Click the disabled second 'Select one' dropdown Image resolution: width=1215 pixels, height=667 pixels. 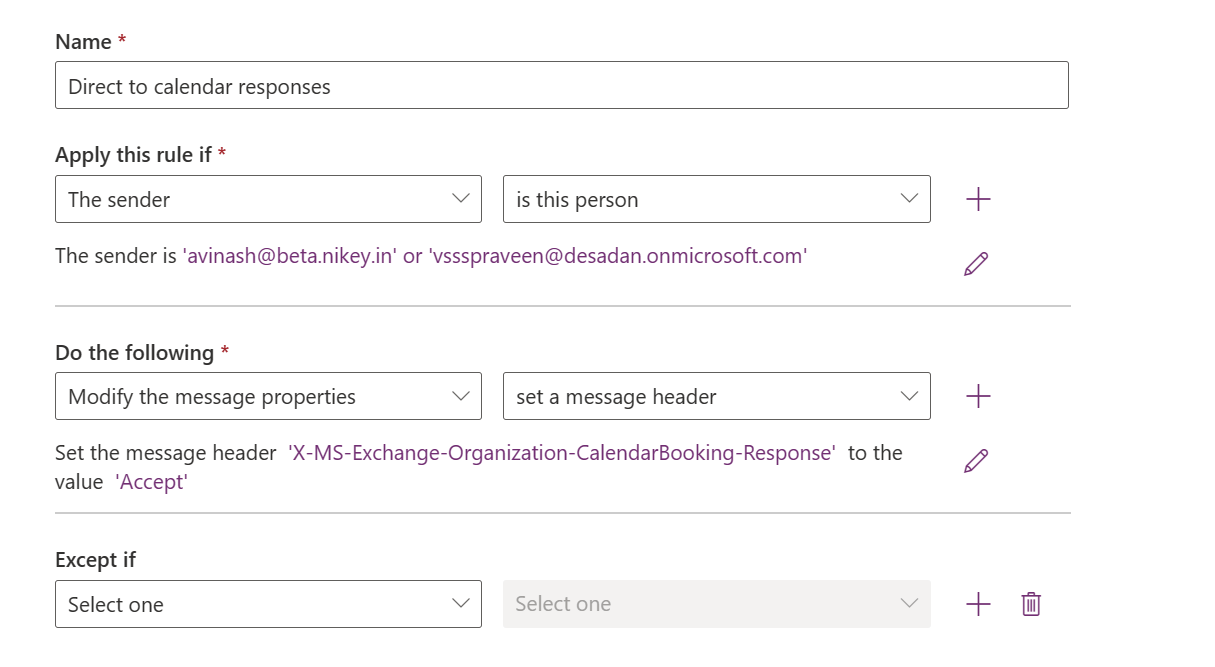point(716,604)
